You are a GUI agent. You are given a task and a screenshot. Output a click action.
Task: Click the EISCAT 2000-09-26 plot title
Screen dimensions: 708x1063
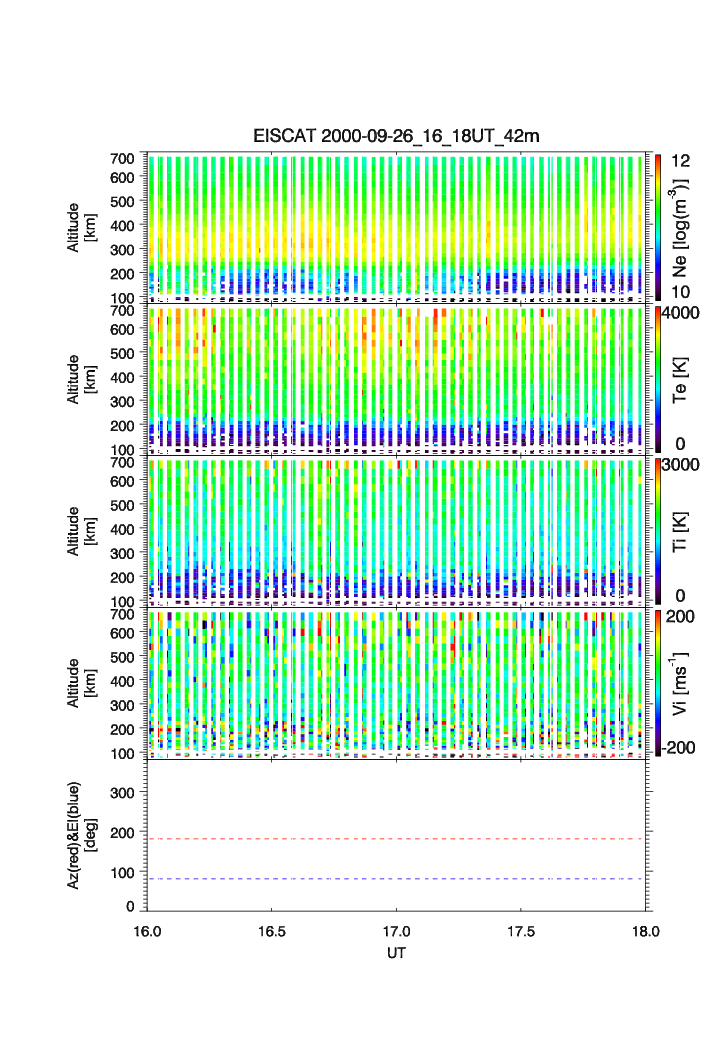pyautogui.click(x=396, y=136)
